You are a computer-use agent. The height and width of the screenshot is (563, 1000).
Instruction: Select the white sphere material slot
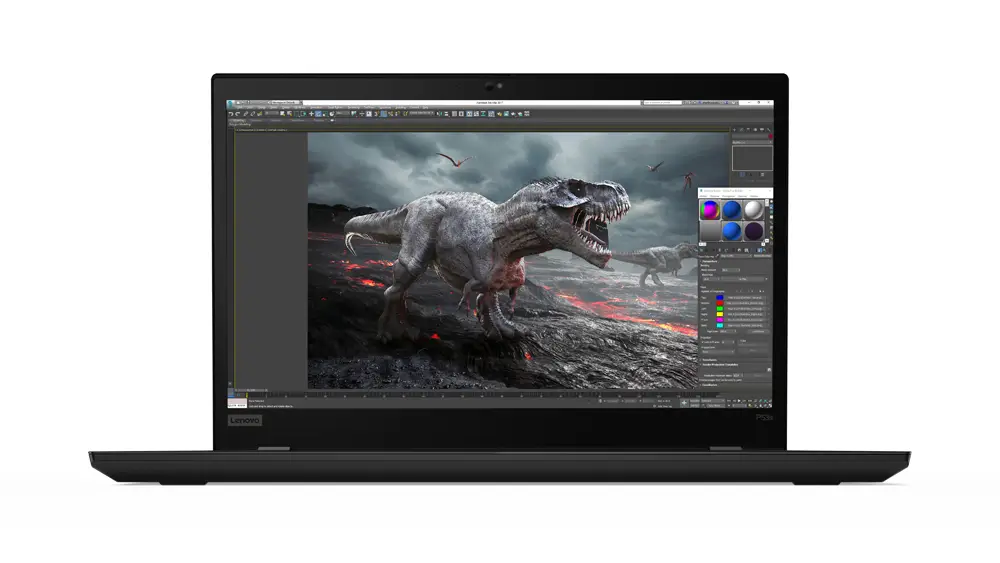754,209
